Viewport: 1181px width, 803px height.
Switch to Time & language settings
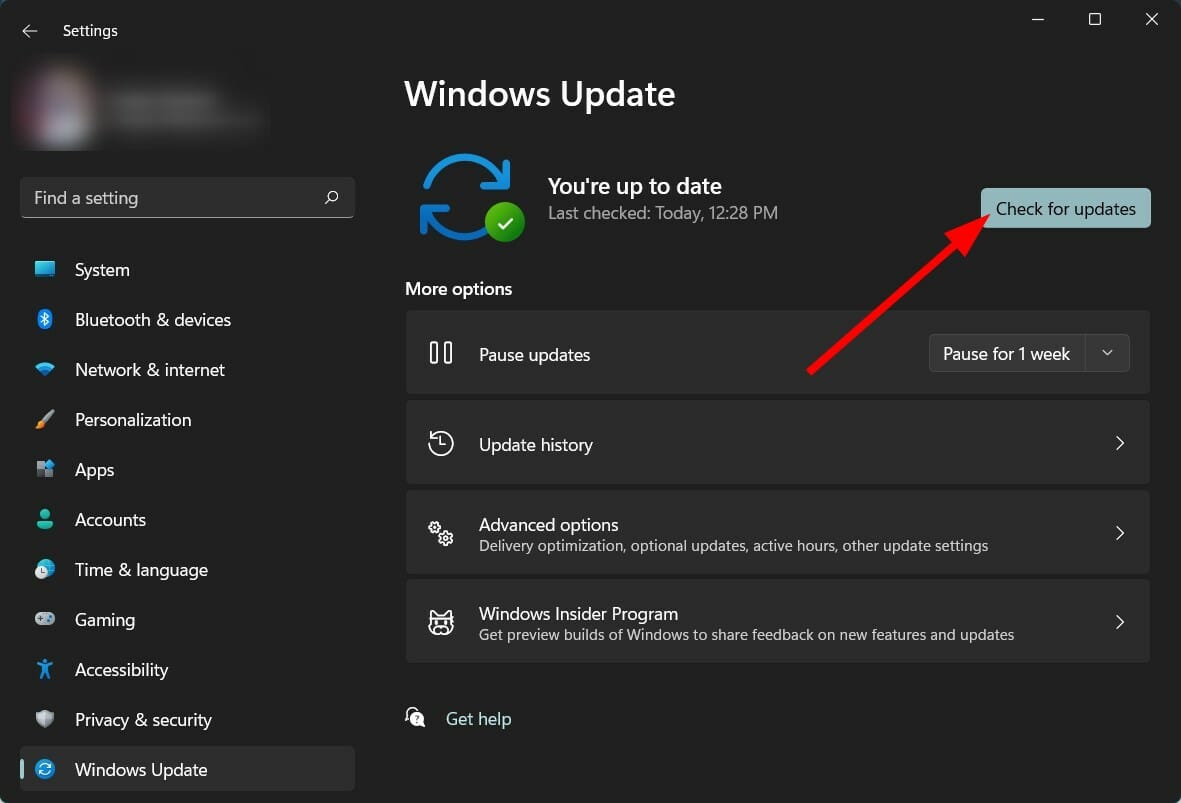point(140,569)
